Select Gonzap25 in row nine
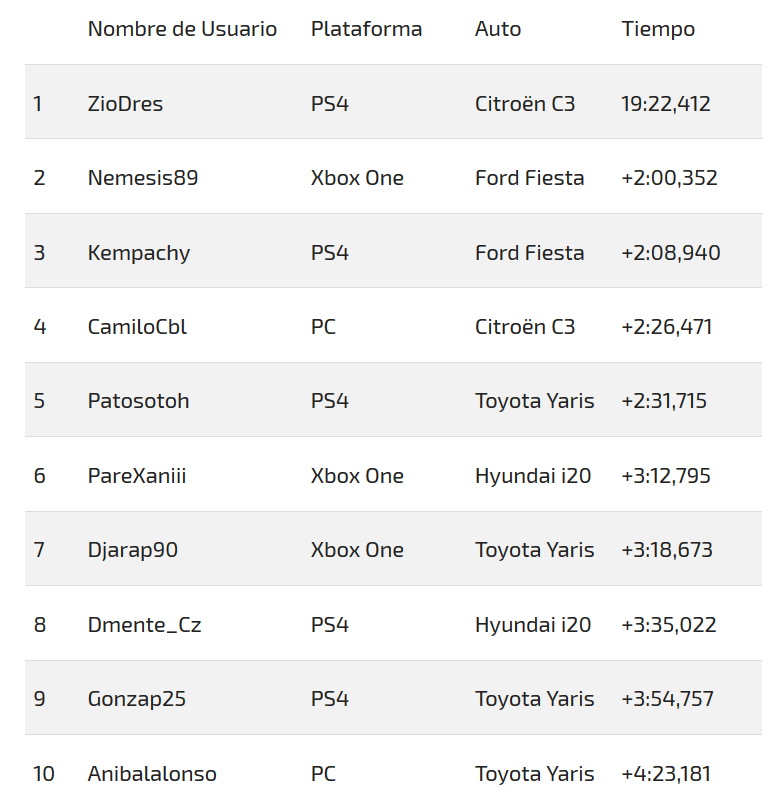 coord(137,699)
